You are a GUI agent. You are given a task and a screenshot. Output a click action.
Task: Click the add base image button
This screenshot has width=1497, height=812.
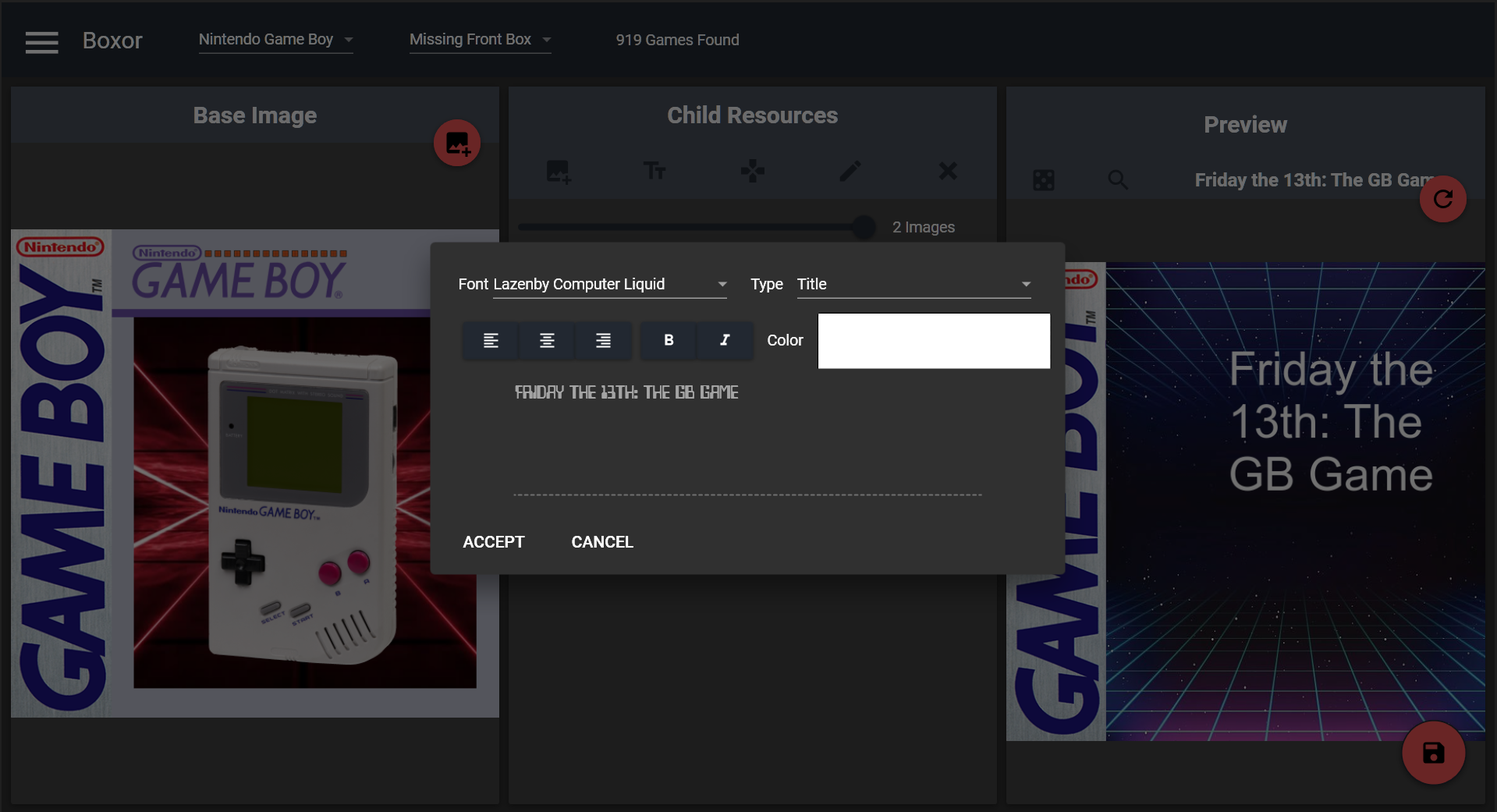456,144
